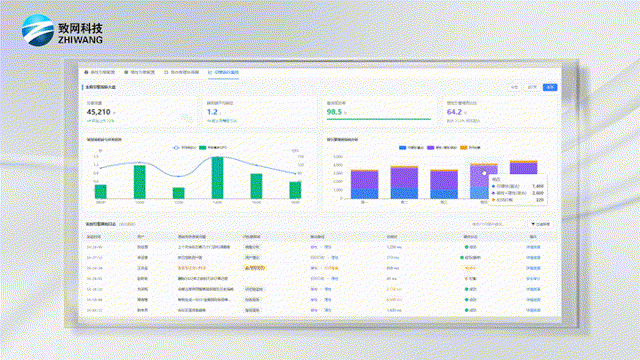Click the purple 64.2 metric value
This screenshot has height=360, width=640.
(x=454, y=112)
